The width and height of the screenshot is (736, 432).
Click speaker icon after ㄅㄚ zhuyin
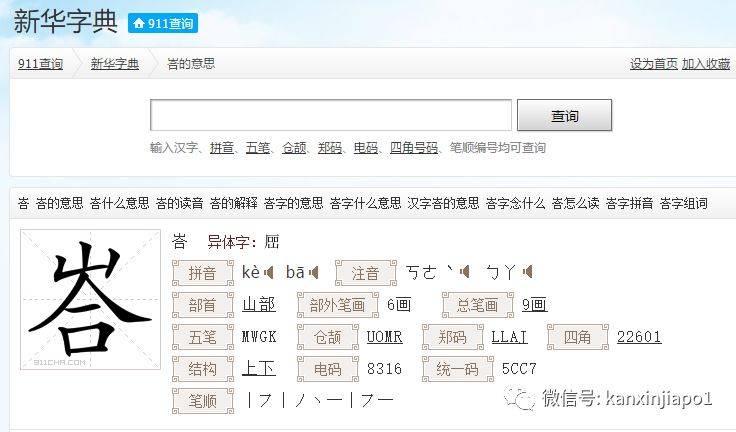coord(527,272)
